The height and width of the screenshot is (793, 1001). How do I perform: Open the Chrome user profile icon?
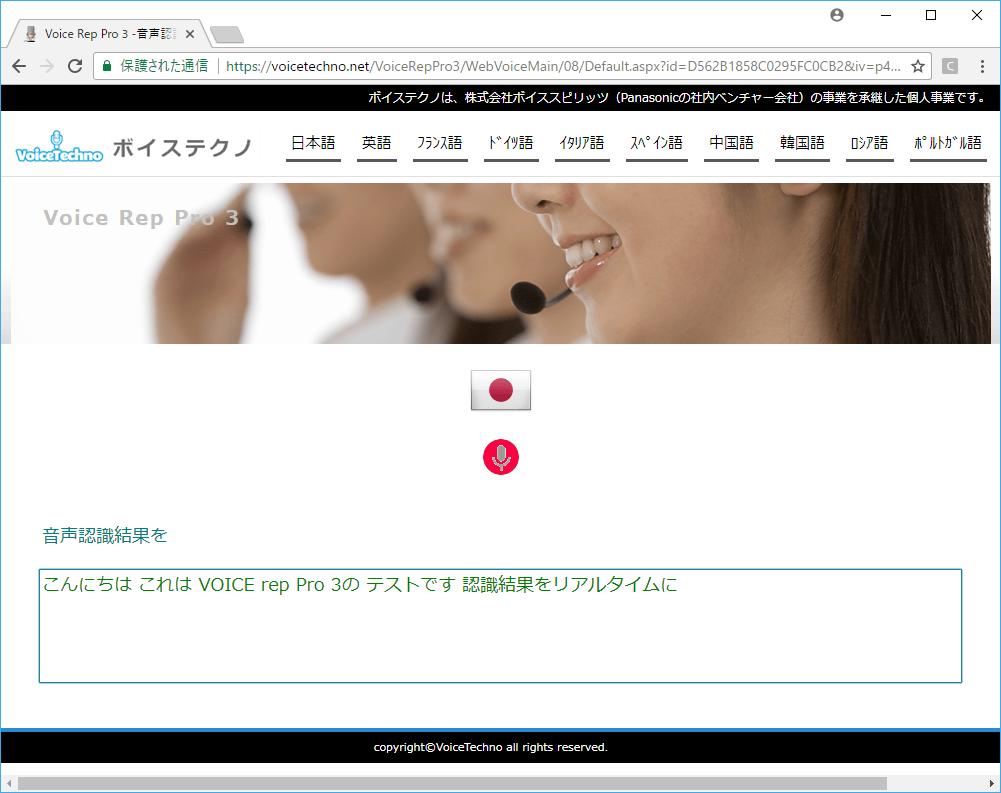pyautogui.click(x=836, y=15)
